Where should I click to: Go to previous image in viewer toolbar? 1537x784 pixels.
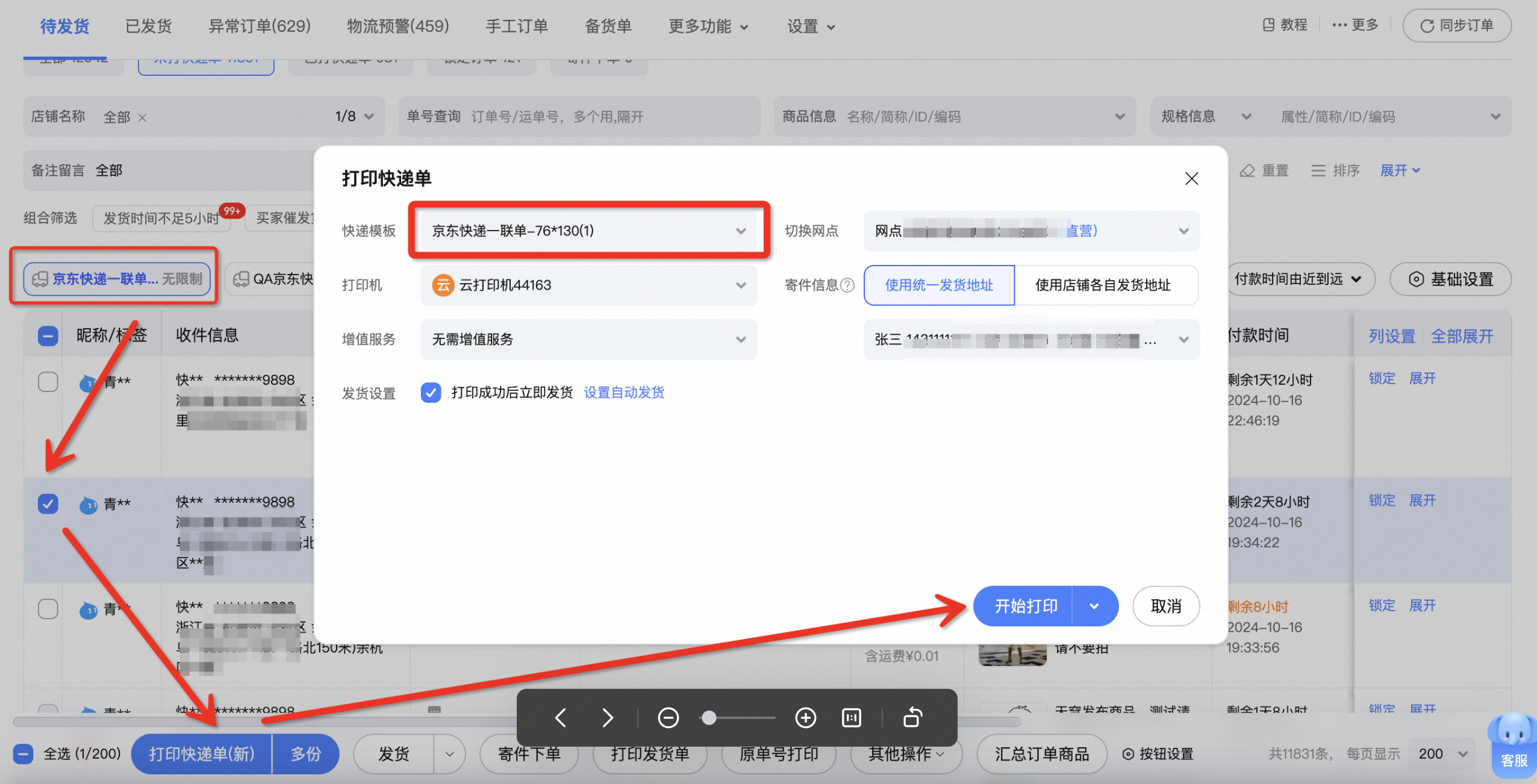click(x=561, y=718)
